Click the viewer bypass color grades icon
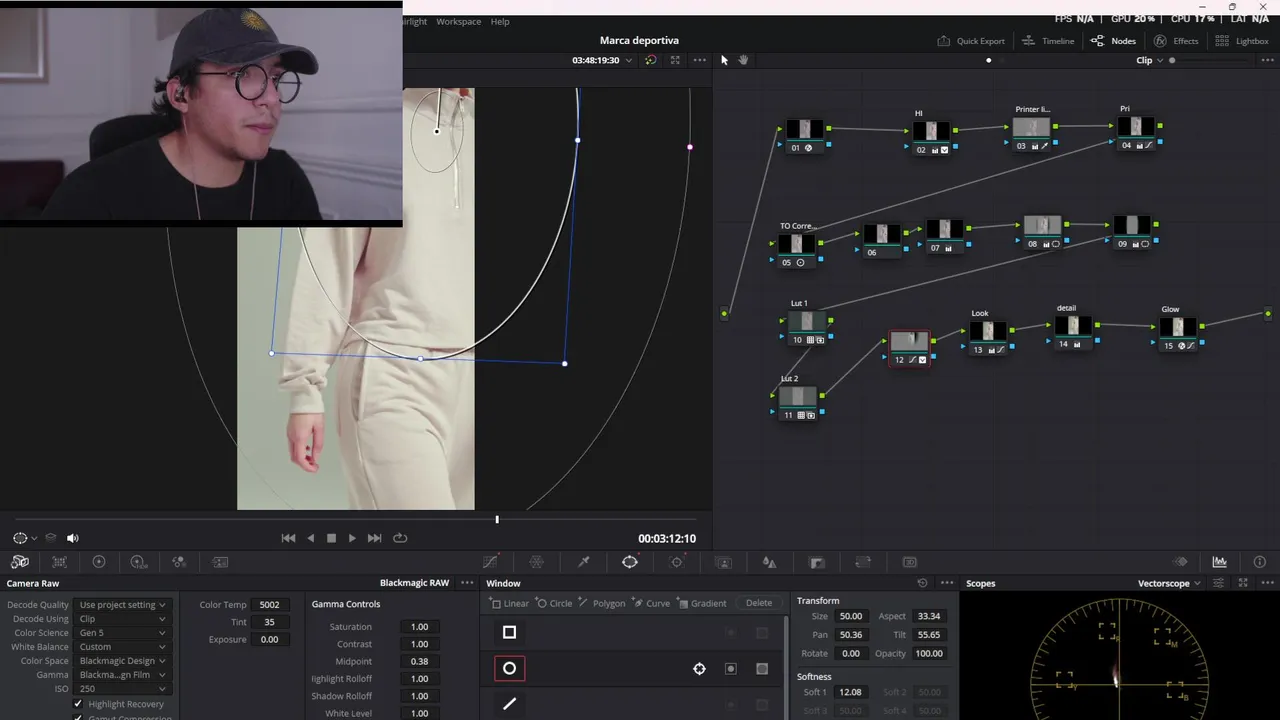Screen dimensions: 1280x720 point(651,60)
